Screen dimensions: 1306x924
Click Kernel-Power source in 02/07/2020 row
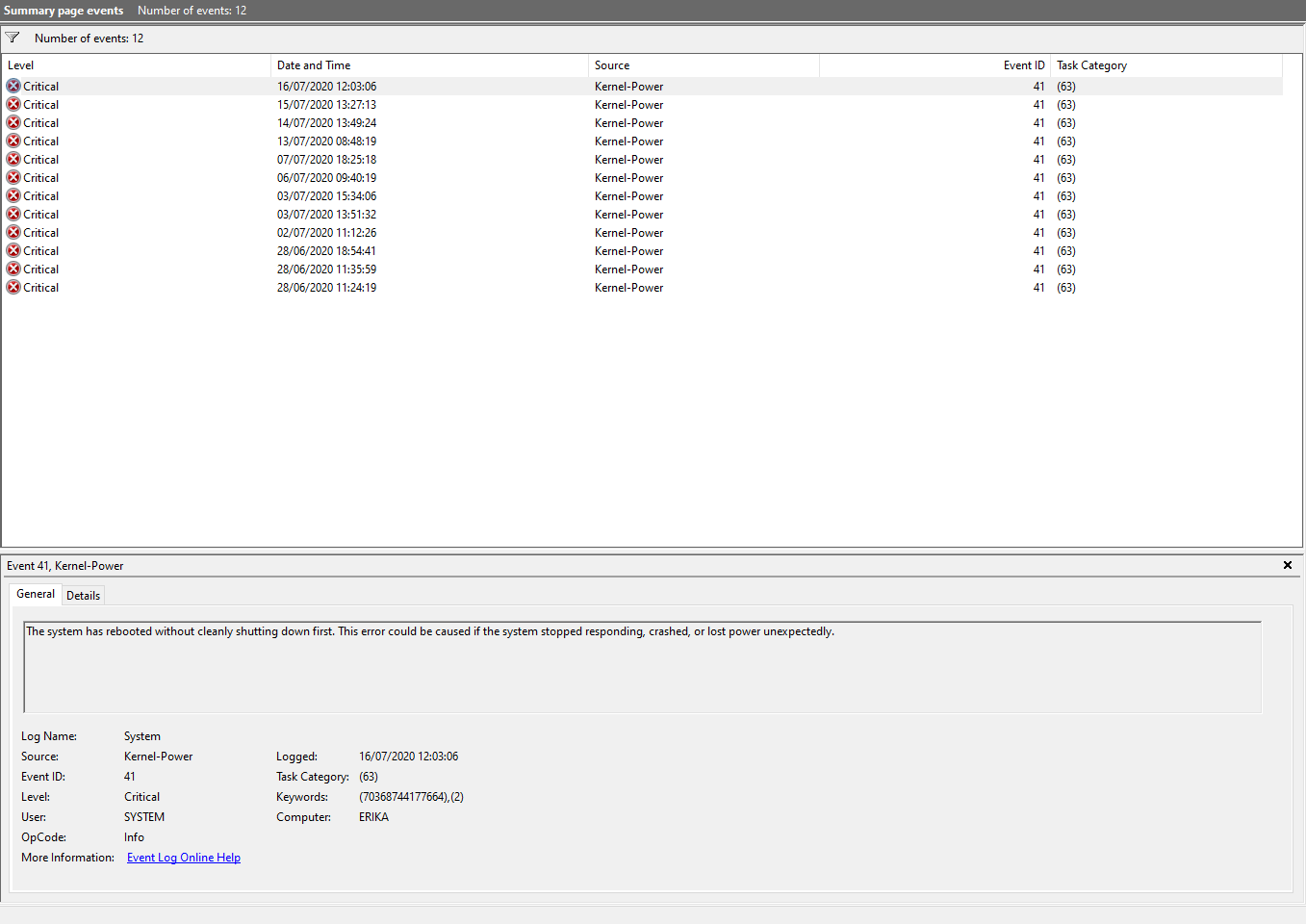point(628,233)
